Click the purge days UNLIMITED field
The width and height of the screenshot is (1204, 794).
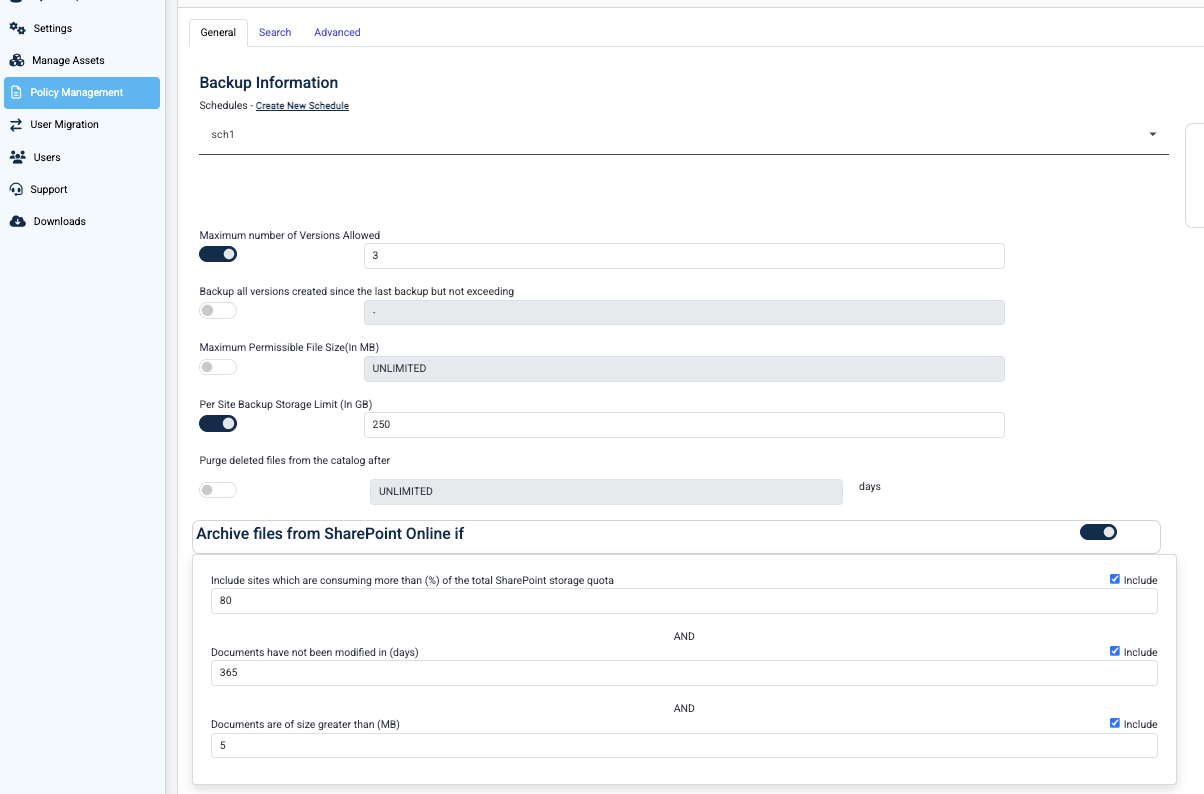click(607, 491)
